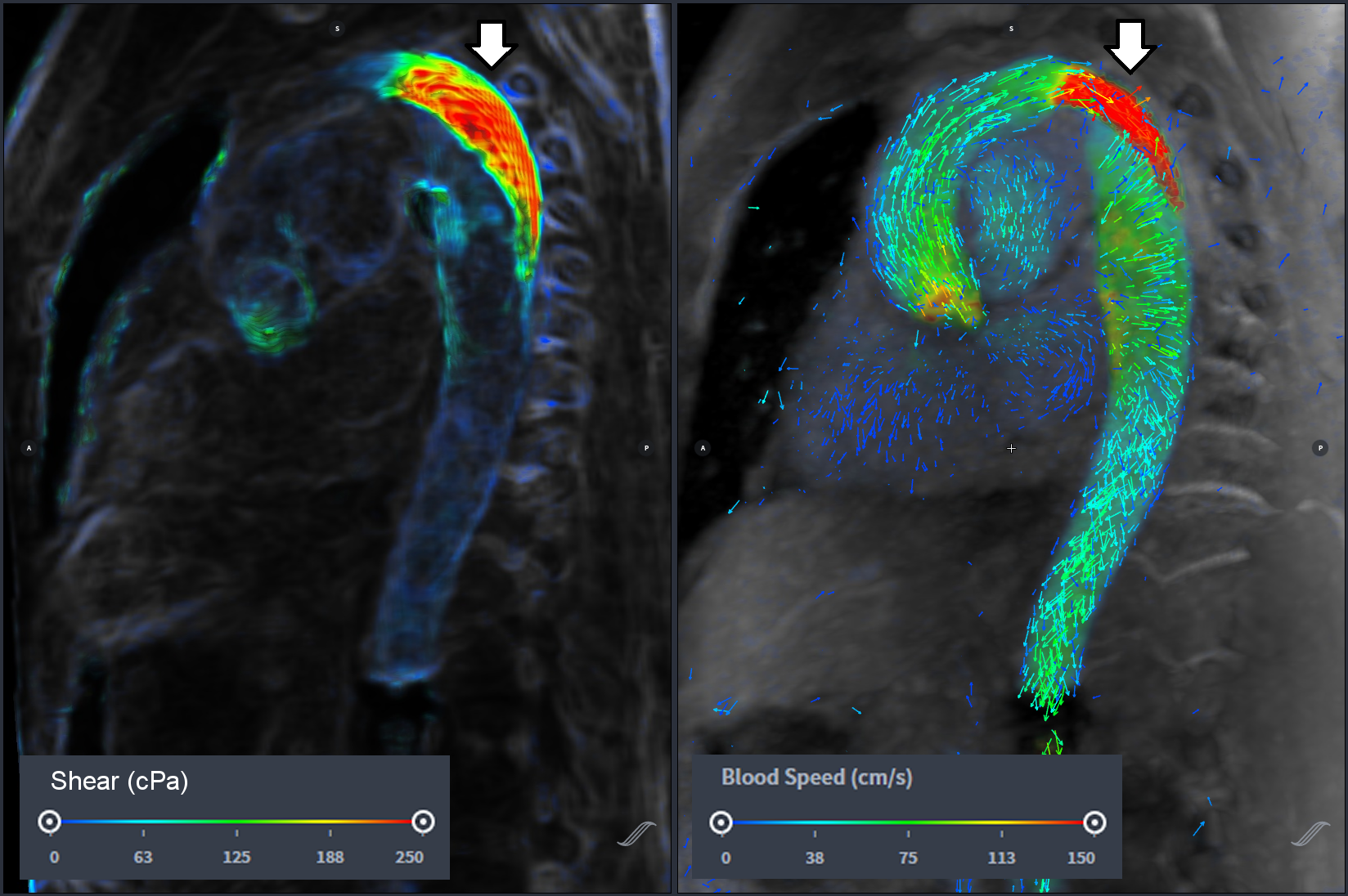Screen dimensions: 1348x896
Task: Select the A marker in blood speed panel
Action: (703, 448)
